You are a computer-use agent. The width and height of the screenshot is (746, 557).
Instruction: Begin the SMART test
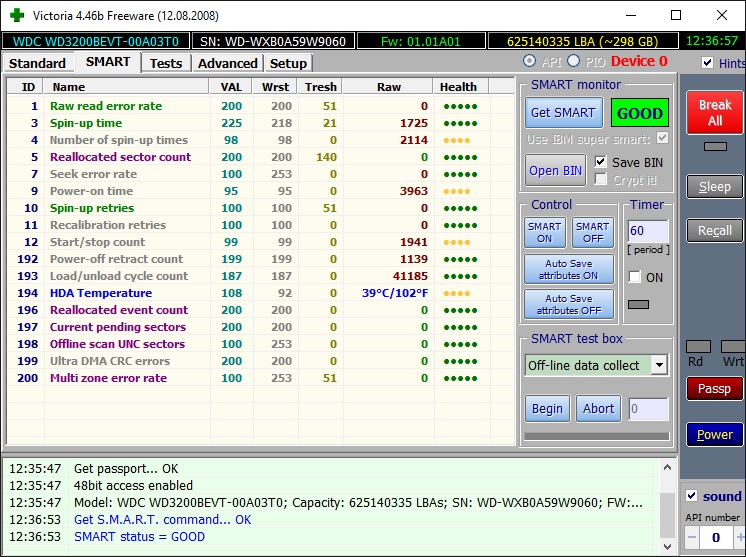click(547, 409)
